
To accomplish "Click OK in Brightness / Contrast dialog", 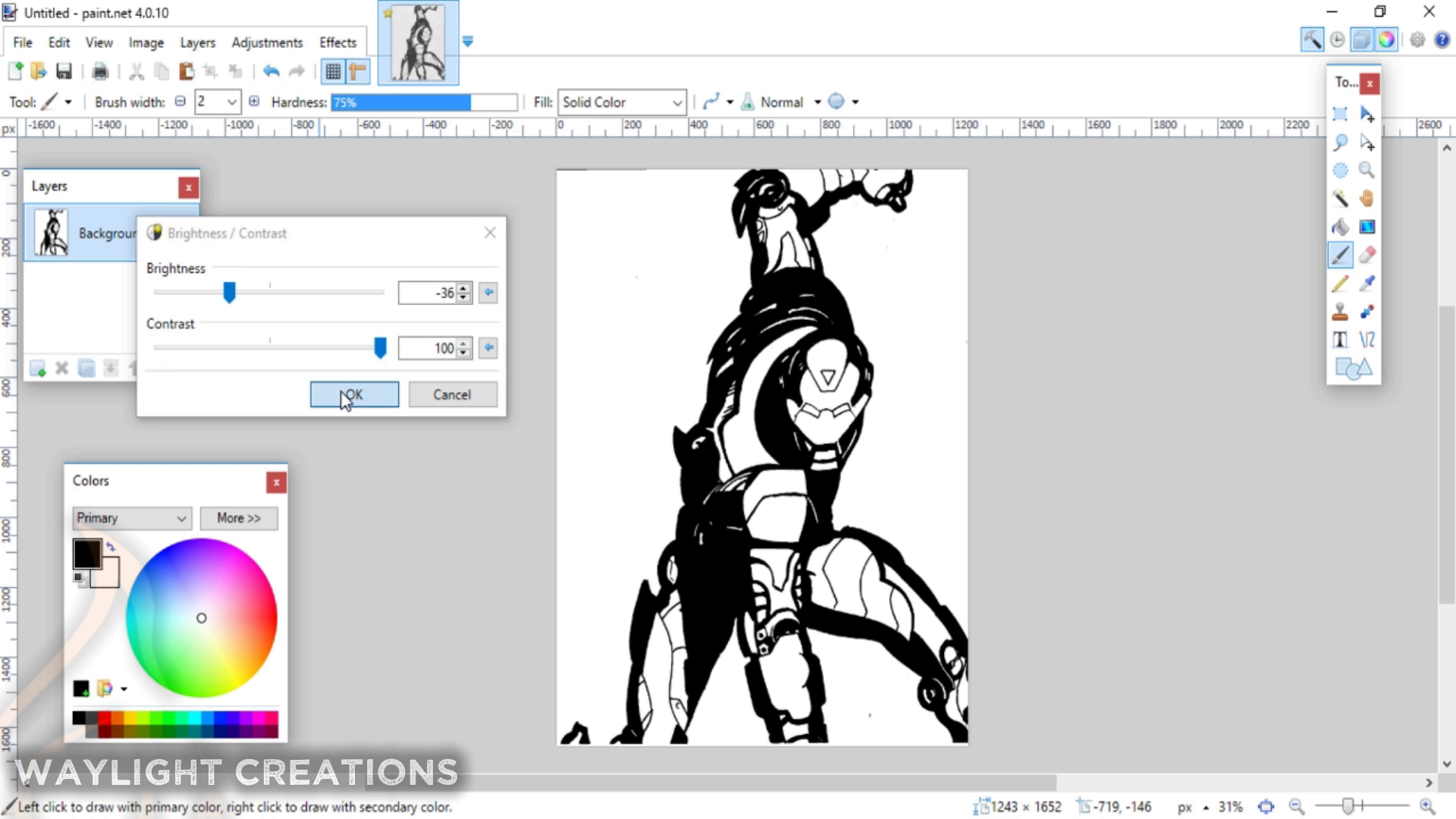I will tap(354, 394).
